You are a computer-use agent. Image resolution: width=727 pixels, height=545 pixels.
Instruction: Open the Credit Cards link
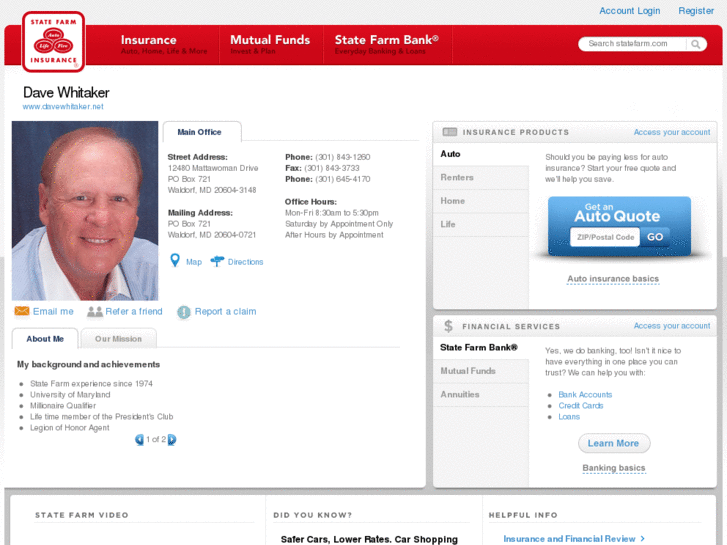pos(580,405)
